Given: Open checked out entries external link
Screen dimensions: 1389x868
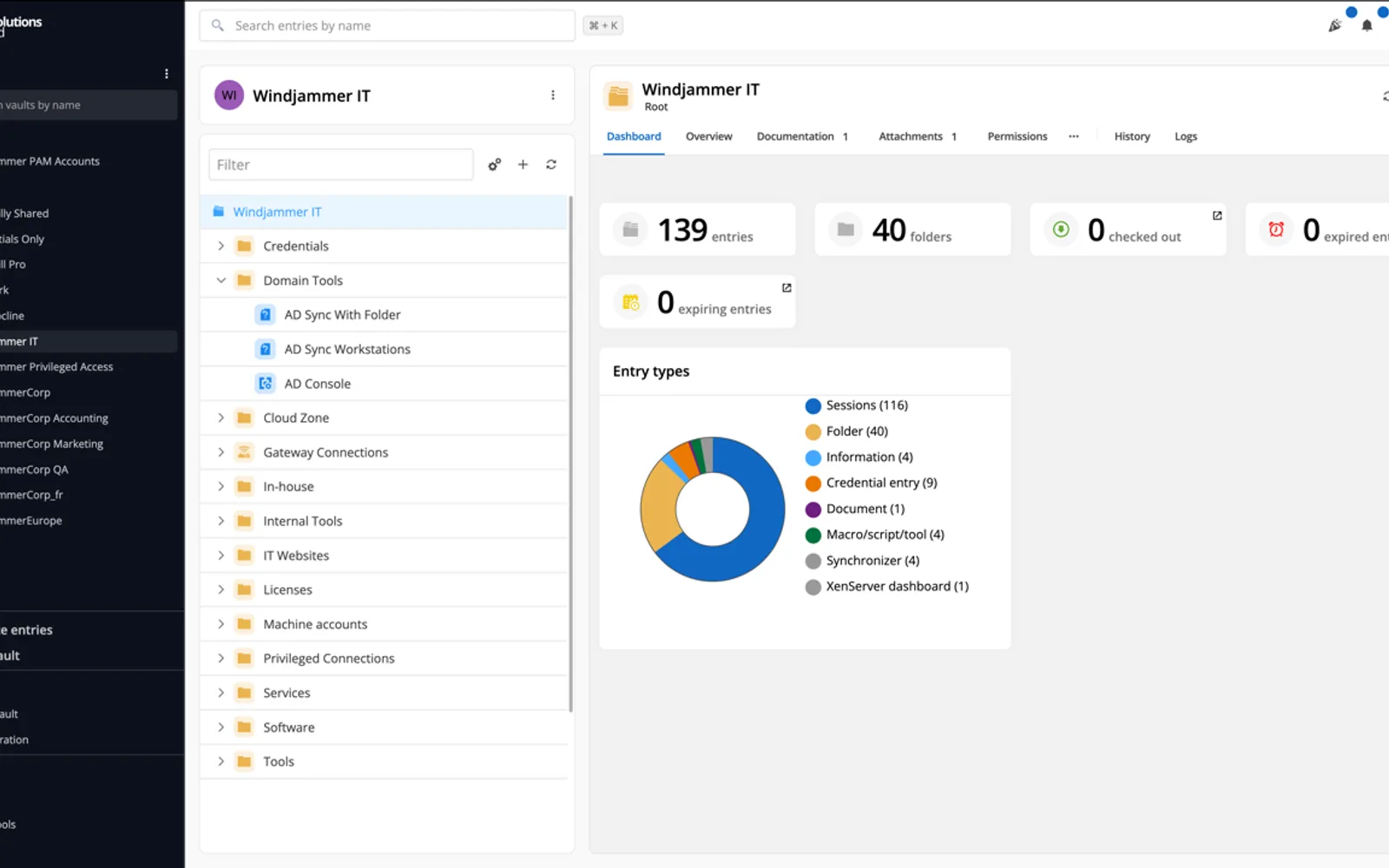Looking at the screenshot, I should point(1217,215).
